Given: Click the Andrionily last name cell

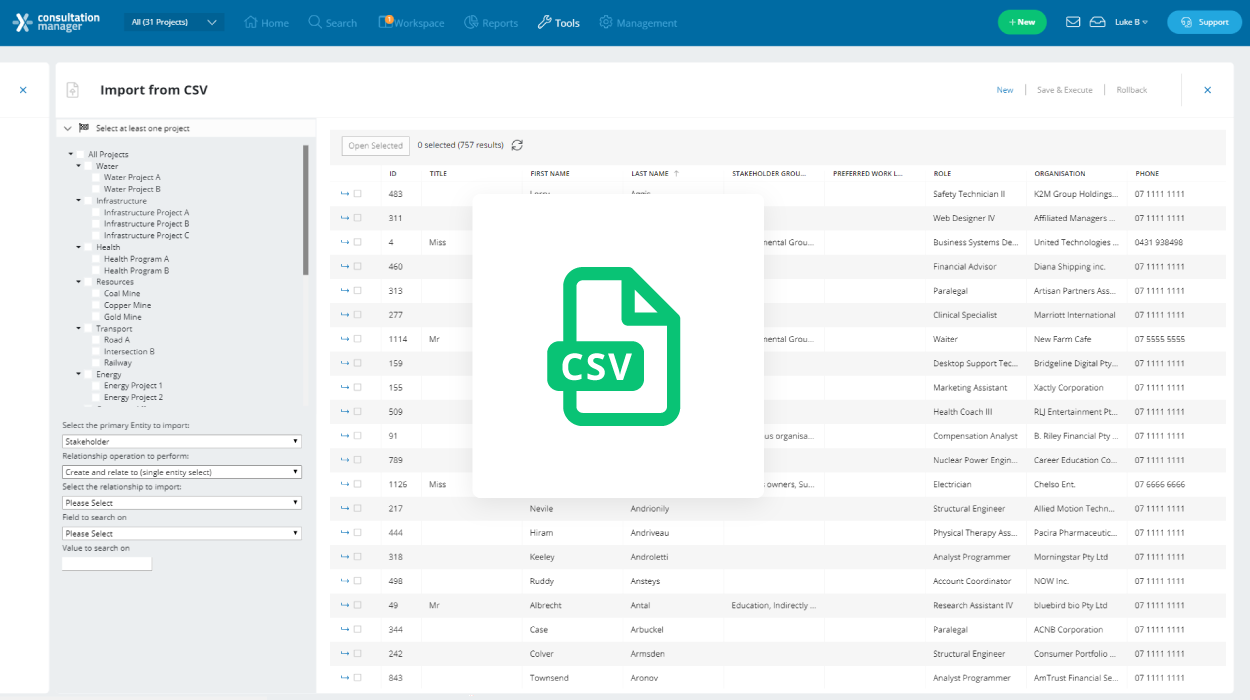Looking at the screenshot, I should [x=650, y=509].
